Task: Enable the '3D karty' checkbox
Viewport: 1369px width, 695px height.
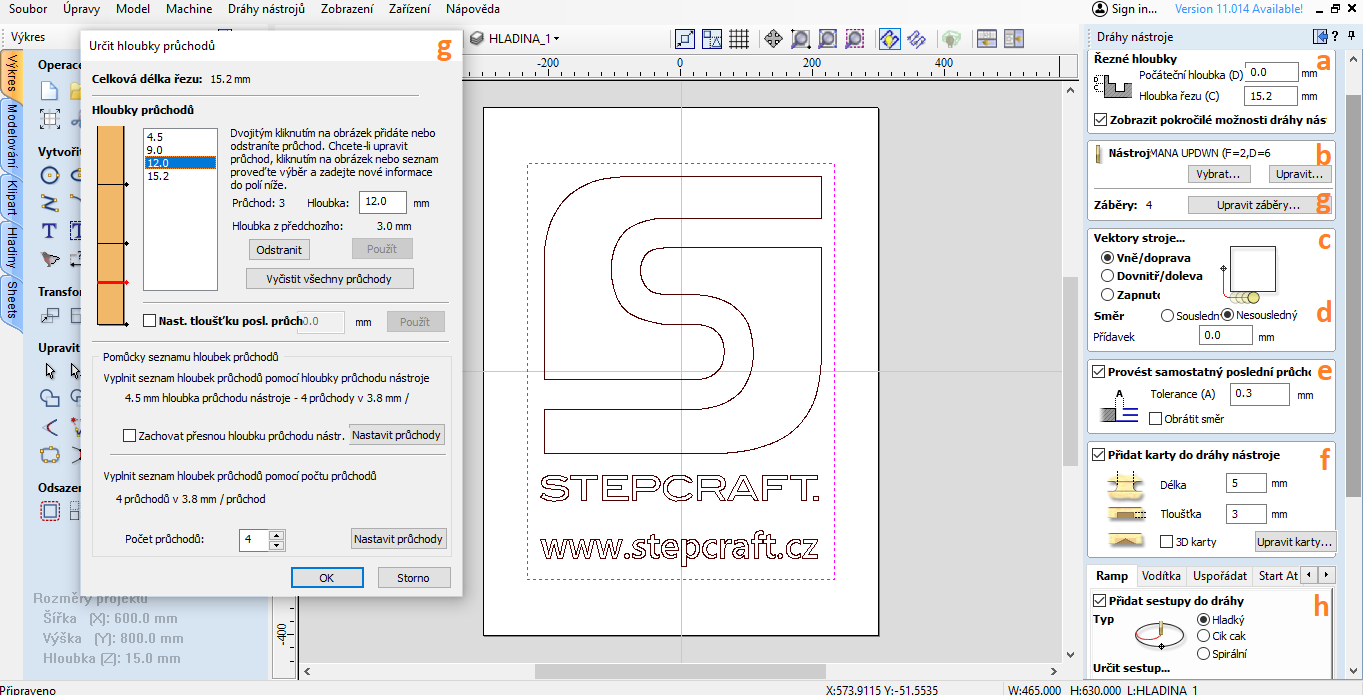Action: 1166,542
